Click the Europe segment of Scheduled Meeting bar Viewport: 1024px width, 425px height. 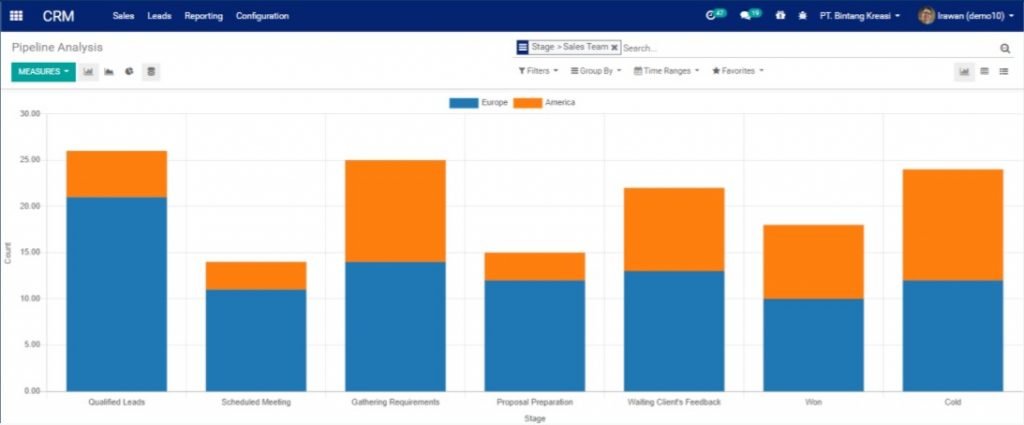[256, 340]
